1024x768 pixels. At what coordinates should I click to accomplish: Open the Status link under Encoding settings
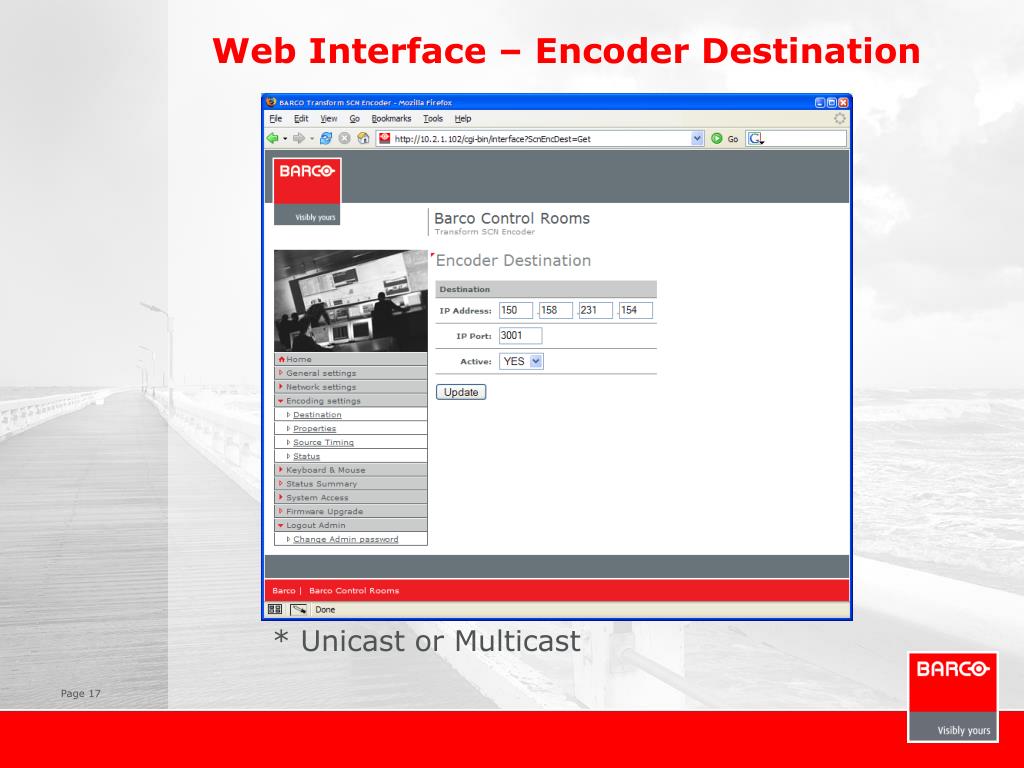pyautogui.click(x=306, y=456)
